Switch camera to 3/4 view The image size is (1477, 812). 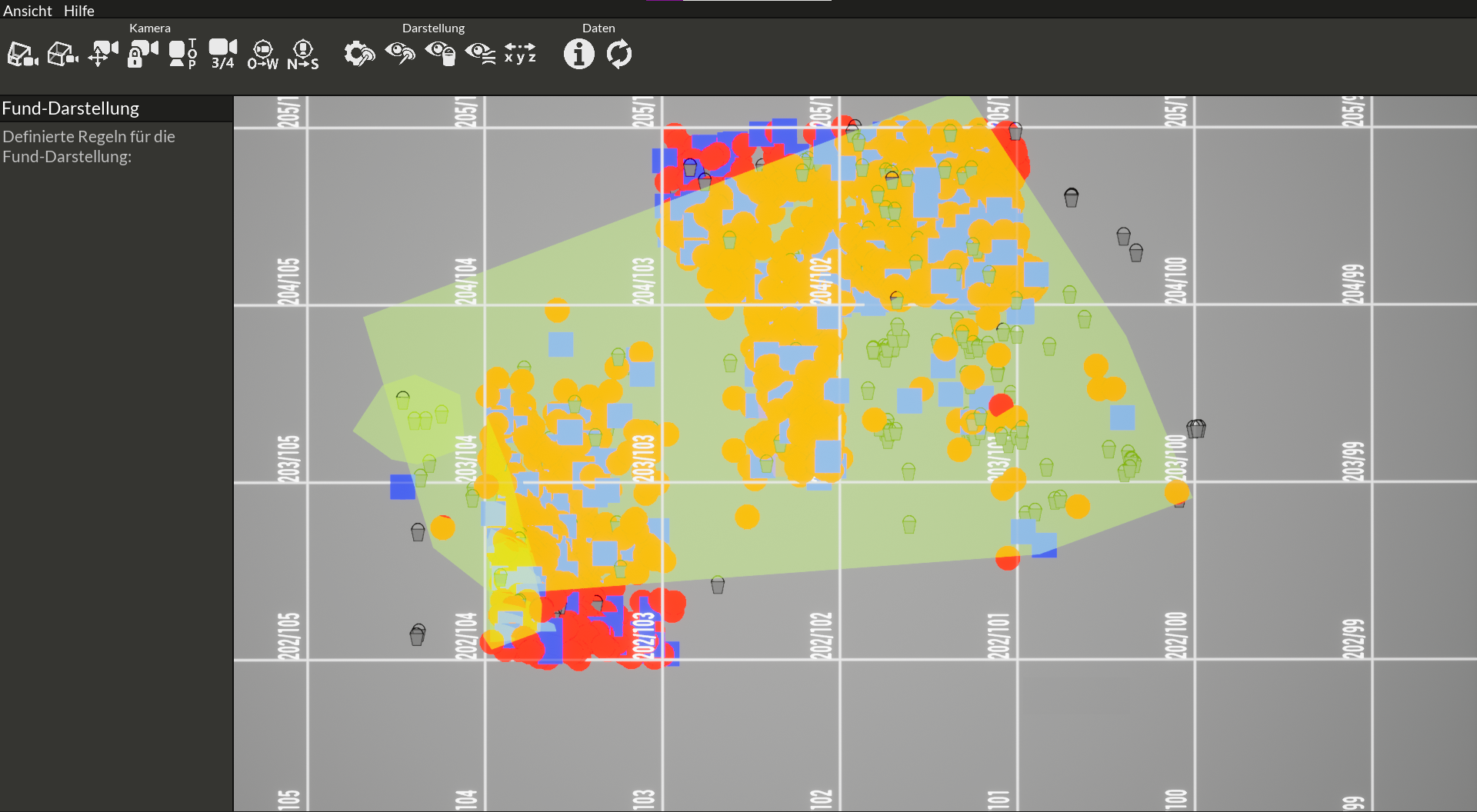point(223,54)
